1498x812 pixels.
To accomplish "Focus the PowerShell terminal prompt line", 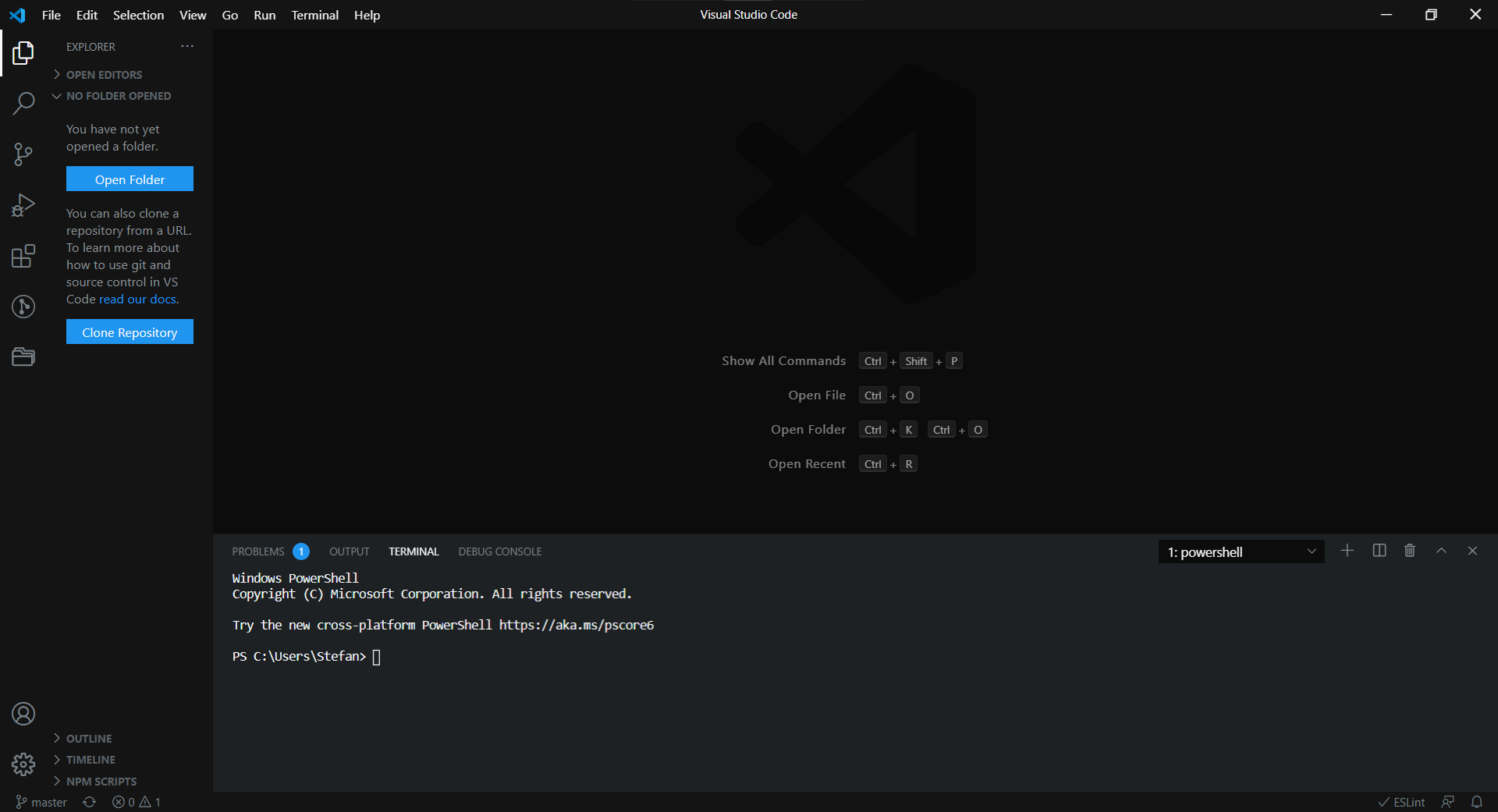I will pos(306,657).
